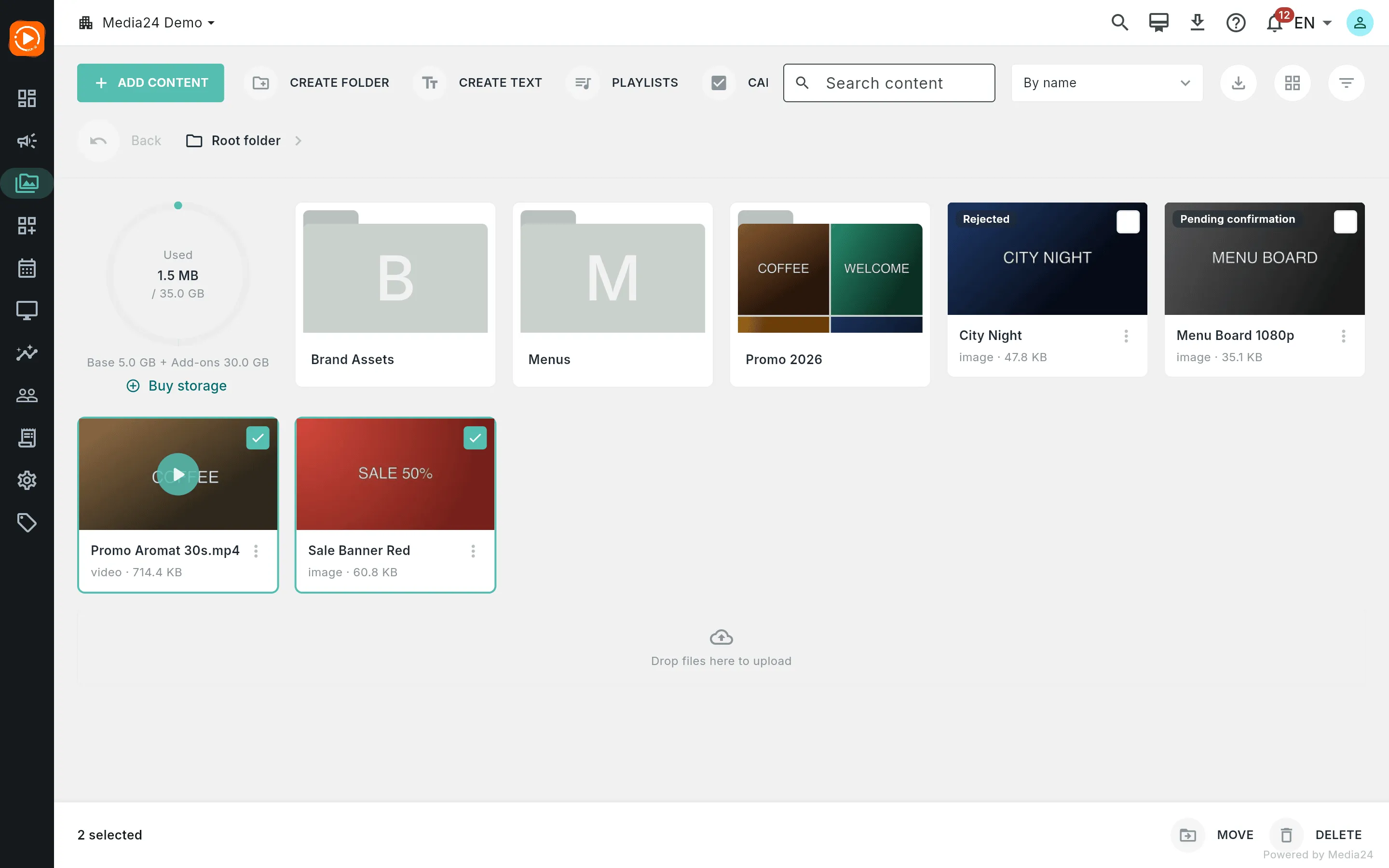Uncheck the Promo Aromat 30s.mp4 checkbox

pos(258,438)
